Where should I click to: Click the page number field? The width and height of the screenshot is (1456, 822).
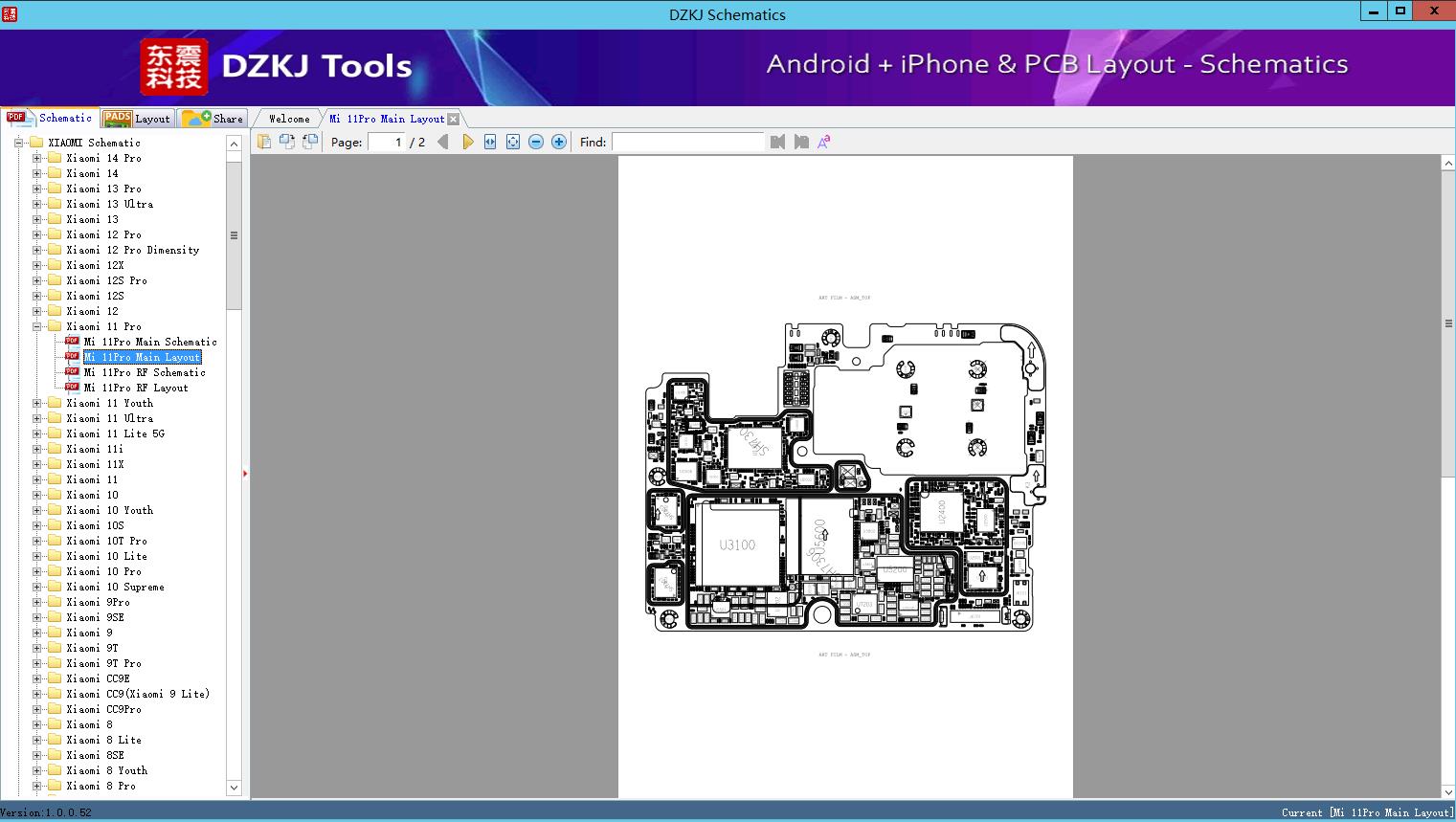387,142
